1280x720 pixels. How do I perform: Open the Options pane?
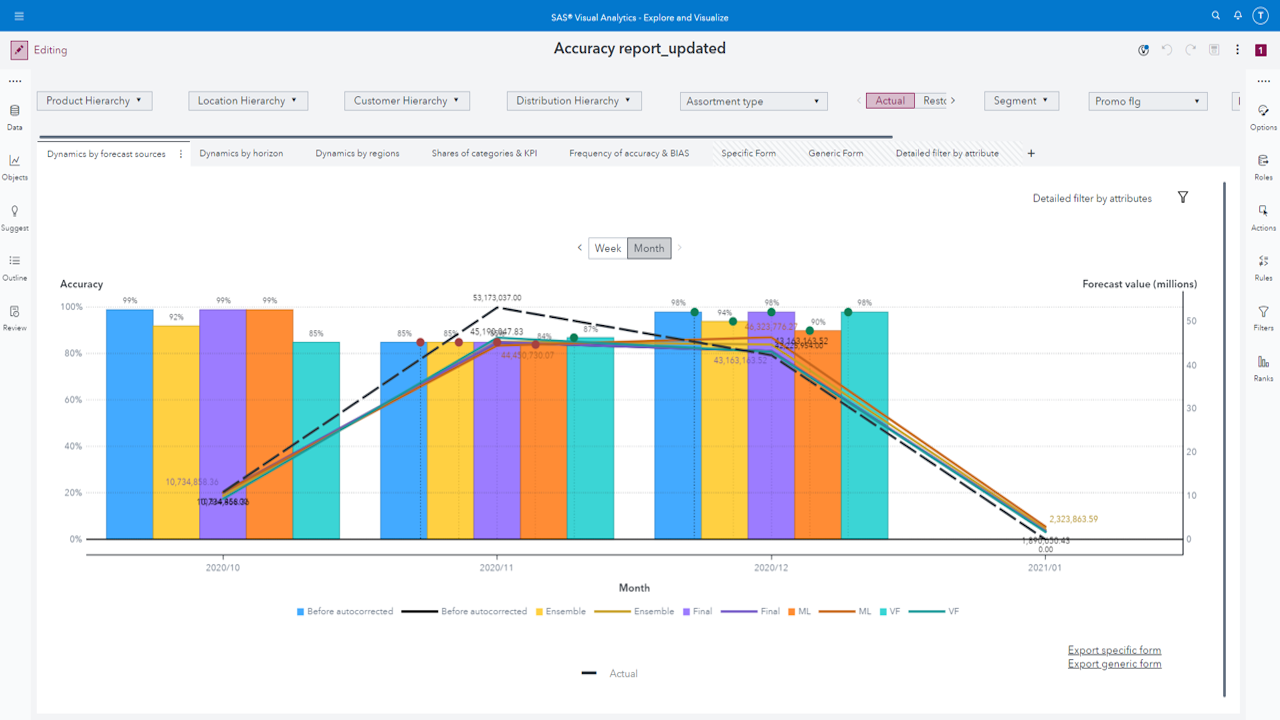pos(1264,117)
